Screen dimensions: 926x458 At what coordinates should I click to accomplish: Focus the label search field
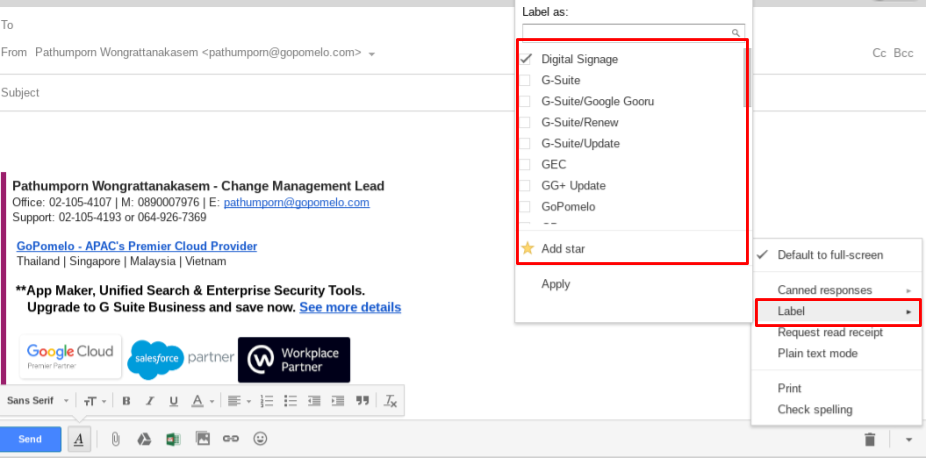tap(633, 32)
